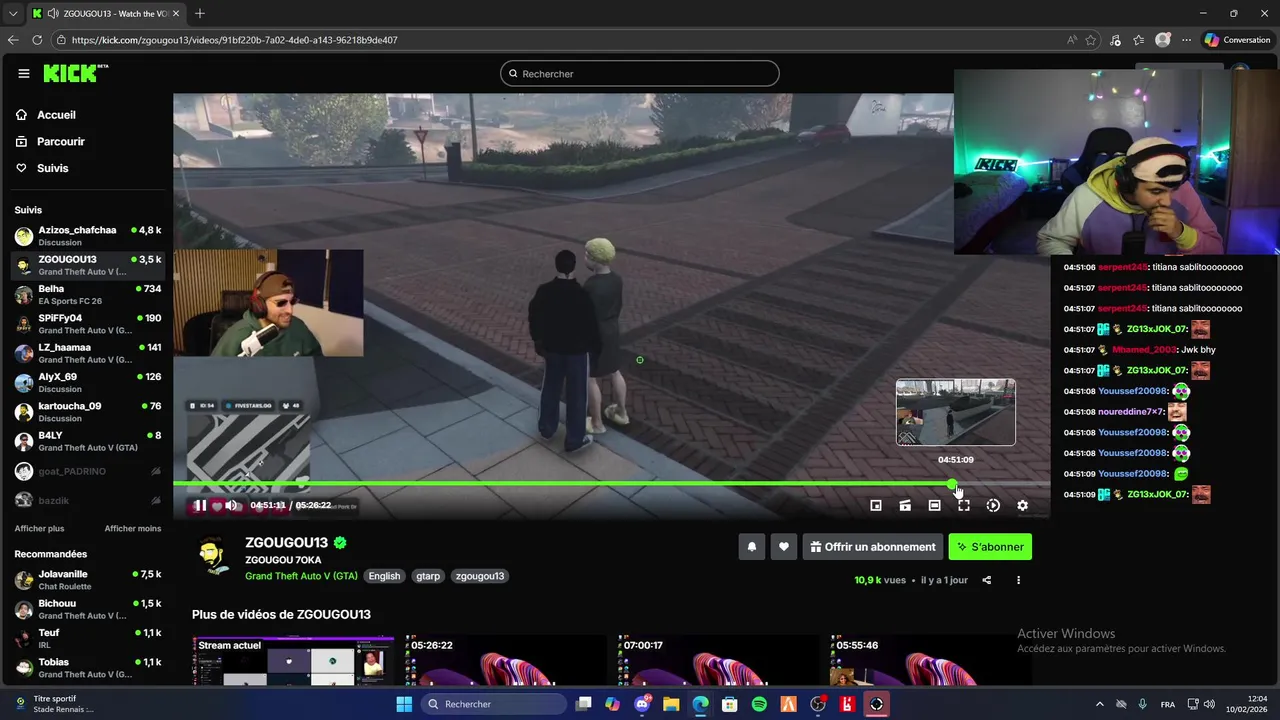
Task: Open the 07:00:17 video thumbnail
Action: coord(718,660)
